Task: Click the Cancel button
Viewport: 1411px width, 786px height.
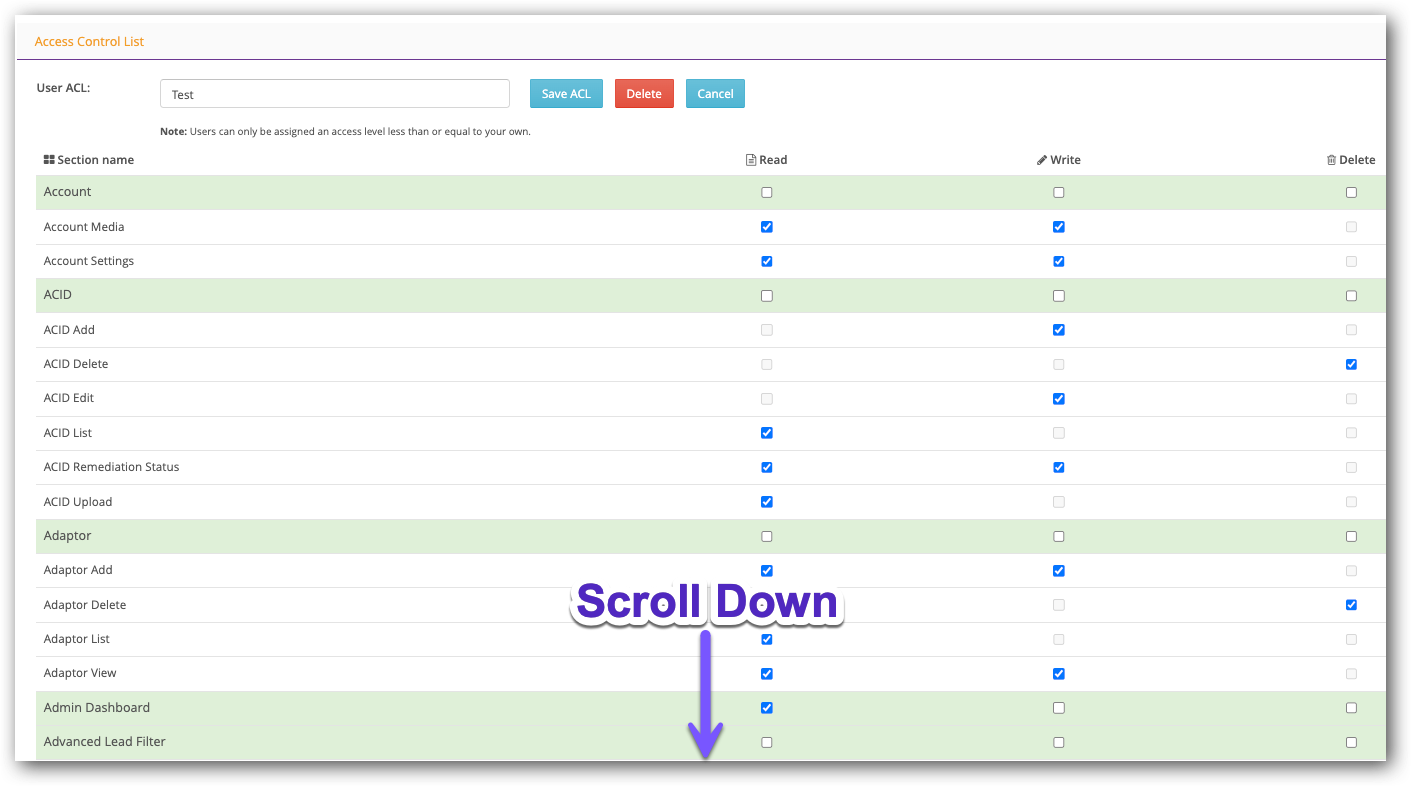Action: pyautogui.click(x=715, y=93)
